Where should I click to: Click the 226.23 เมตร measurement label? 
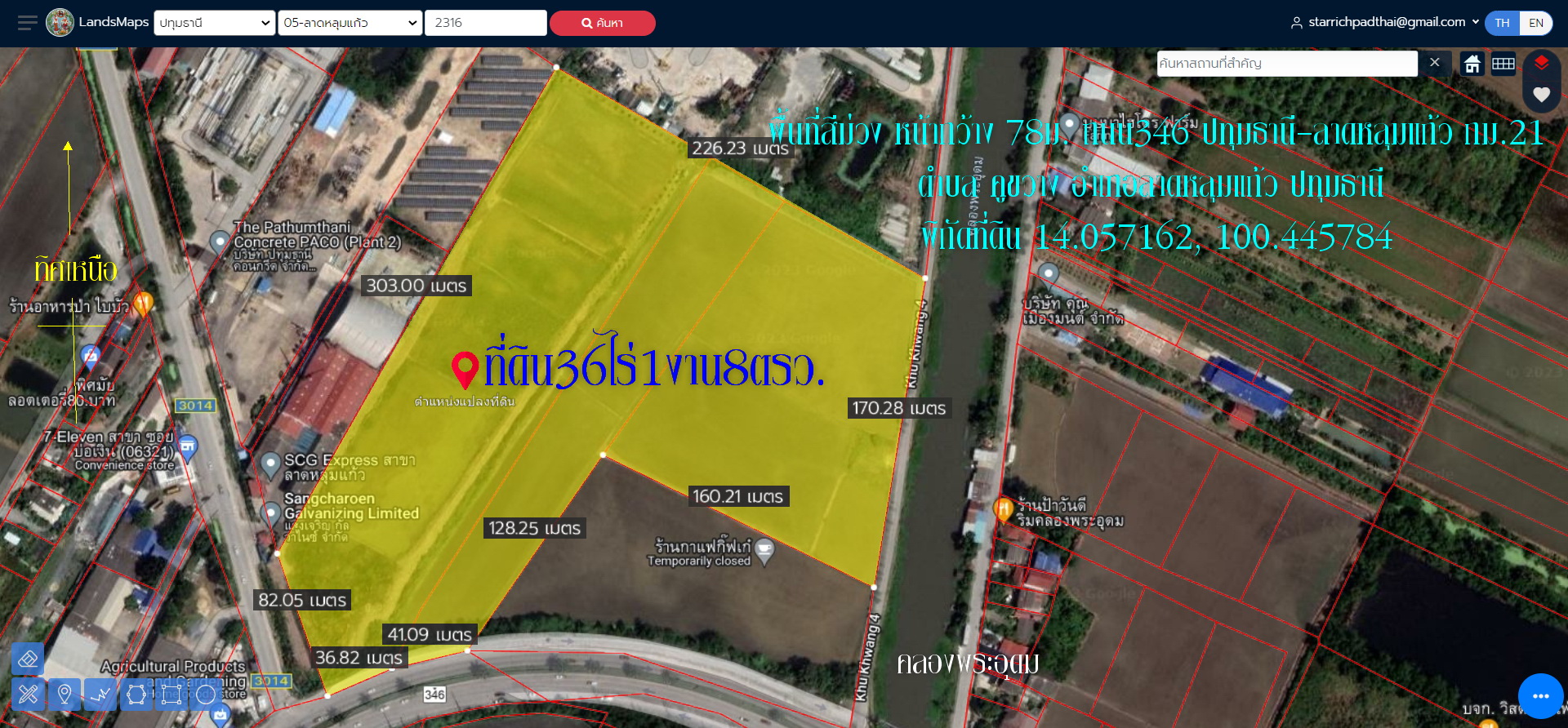[740, 149]
